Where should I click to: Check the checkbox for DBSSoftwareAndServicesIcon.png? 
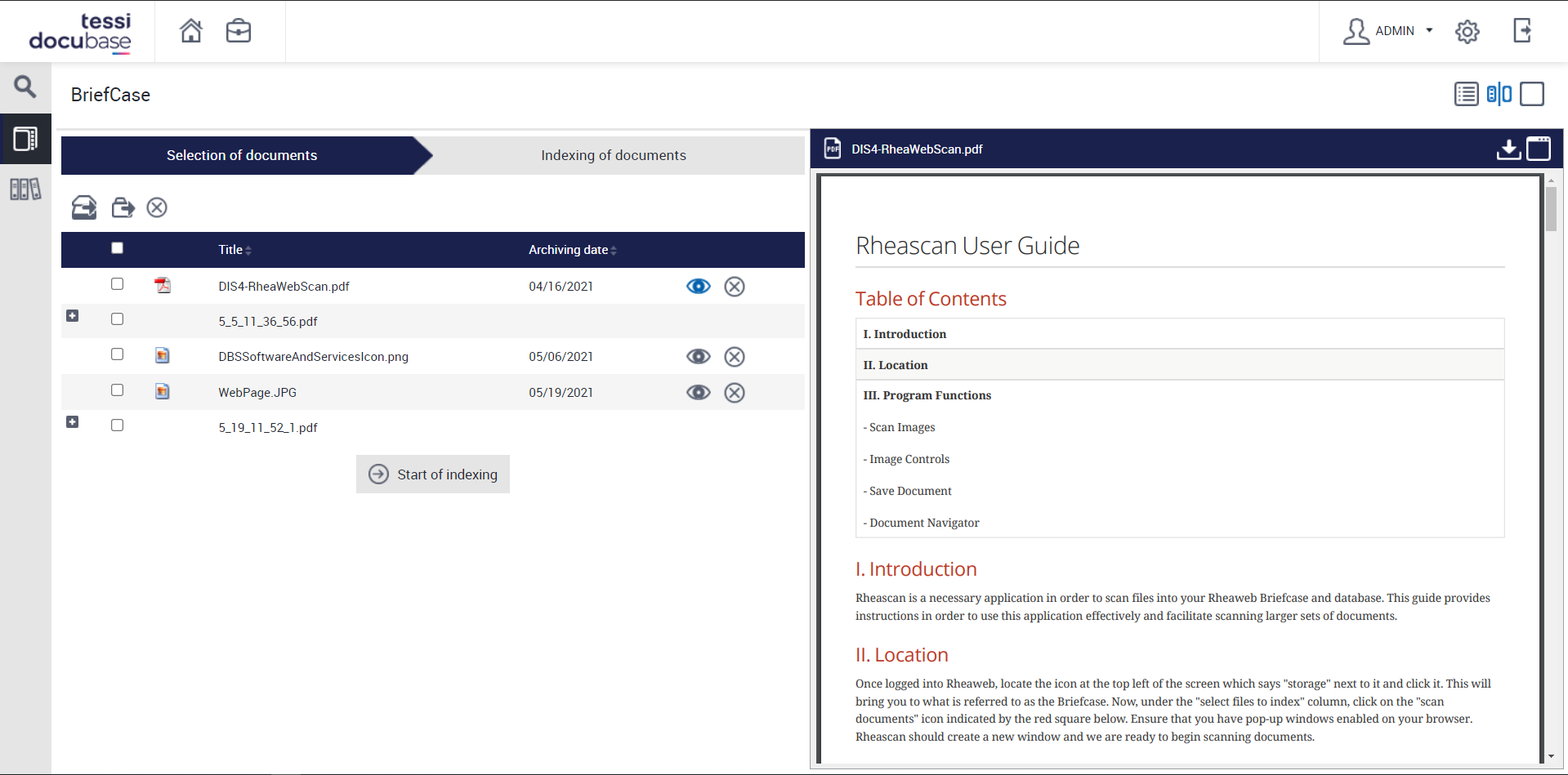pos(117,354)
